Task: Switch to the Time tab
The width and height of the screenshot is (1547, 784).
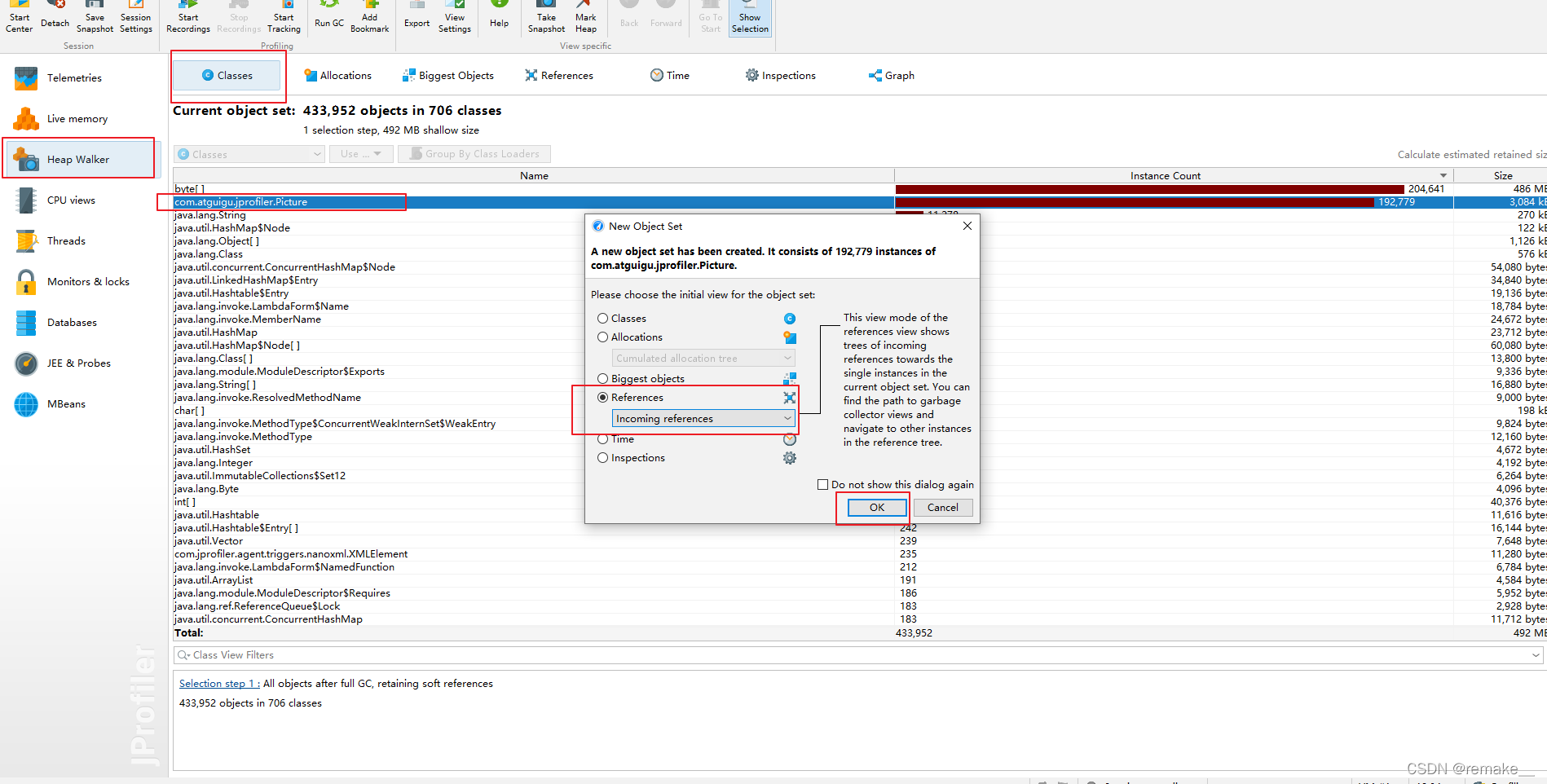Action: 670,76
